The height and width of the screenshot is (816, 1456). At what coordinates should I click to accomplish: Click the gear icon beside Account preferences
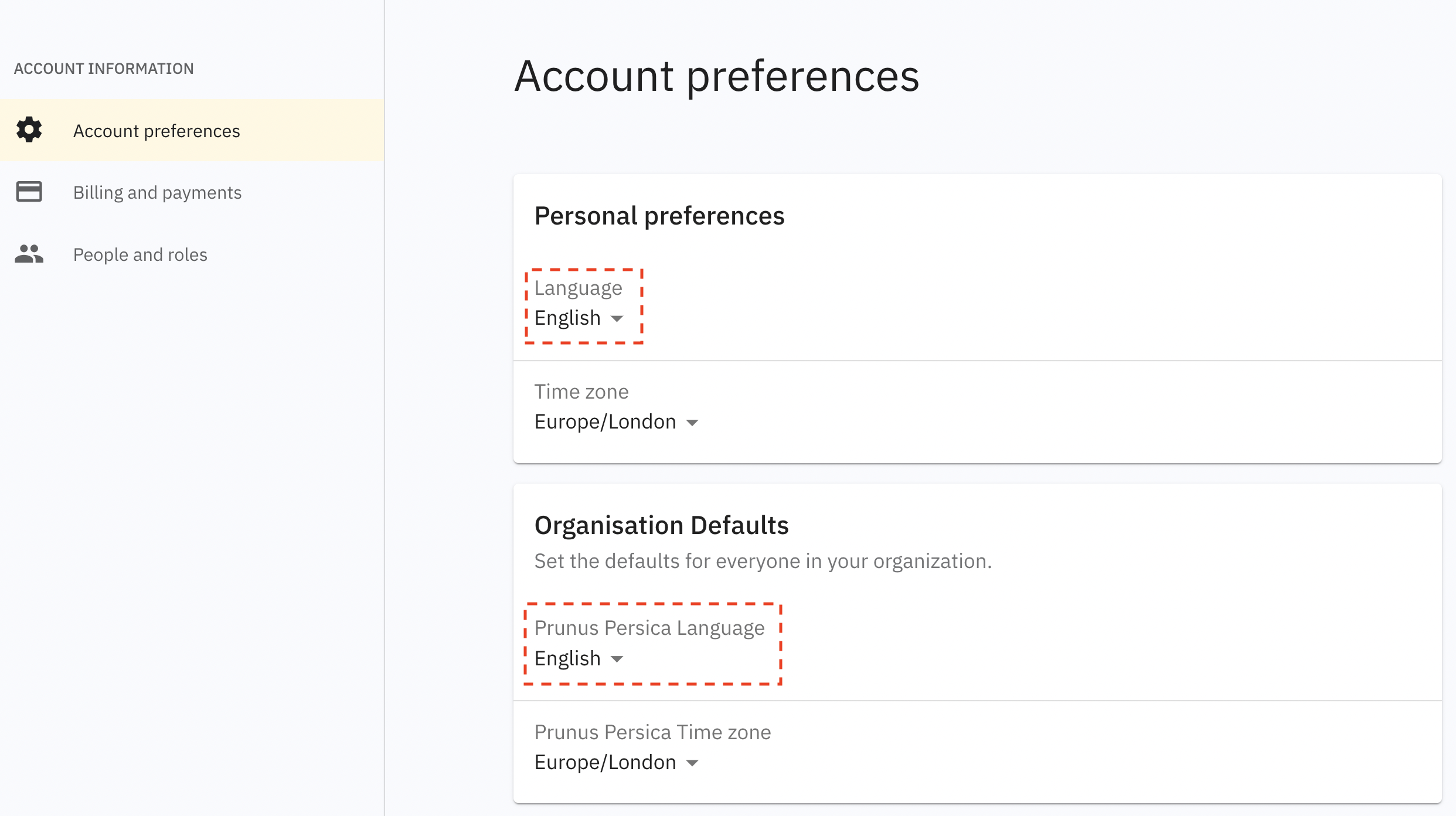[x=29, y=130]
